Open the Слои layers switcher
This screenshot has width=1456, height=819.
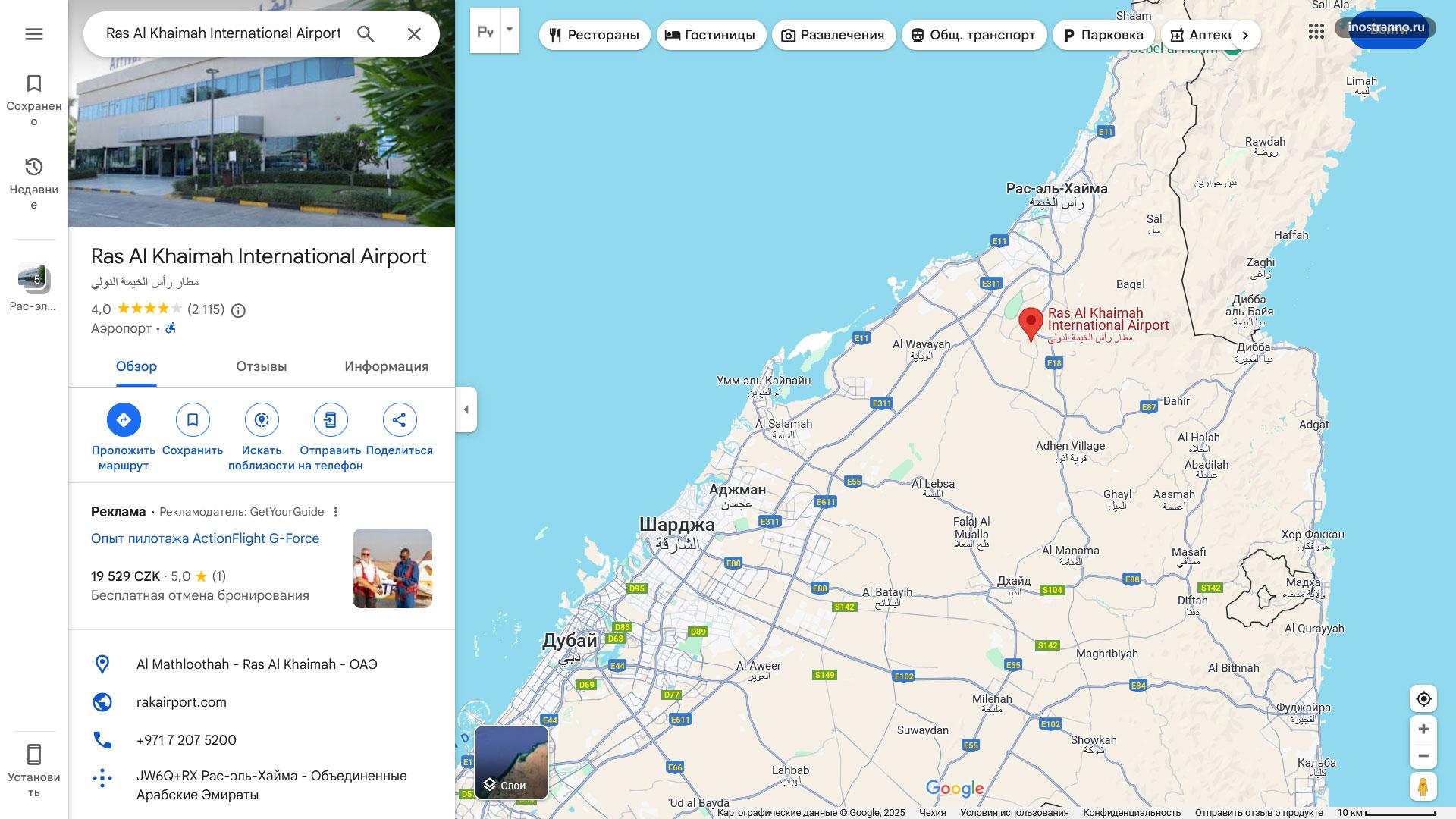pos(512,762)
